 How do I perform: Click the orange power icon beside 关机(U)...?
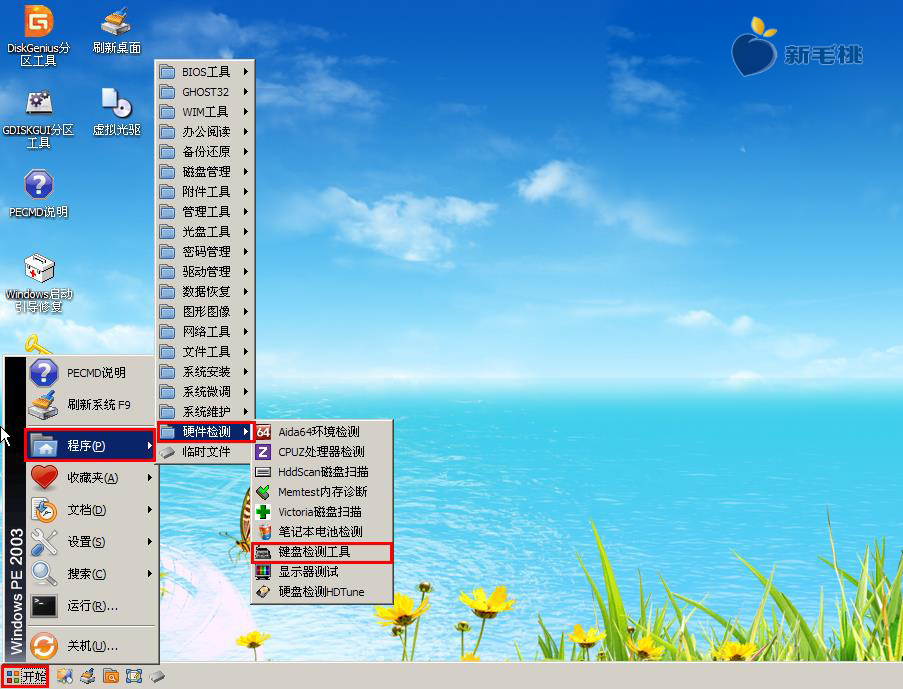point(44,646)
